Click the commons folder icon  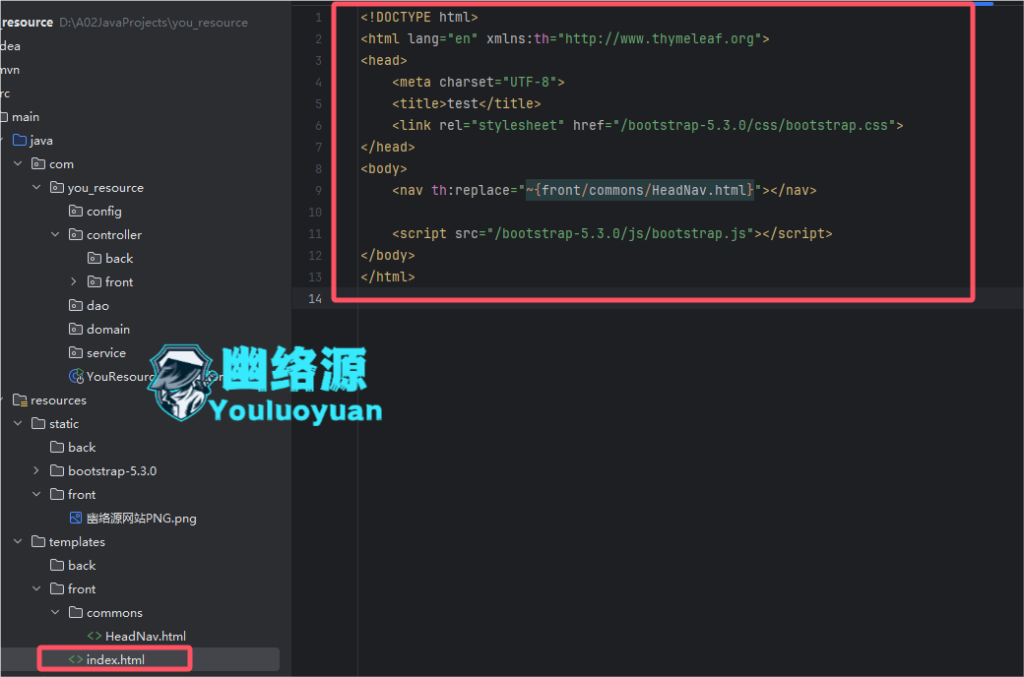76,612
